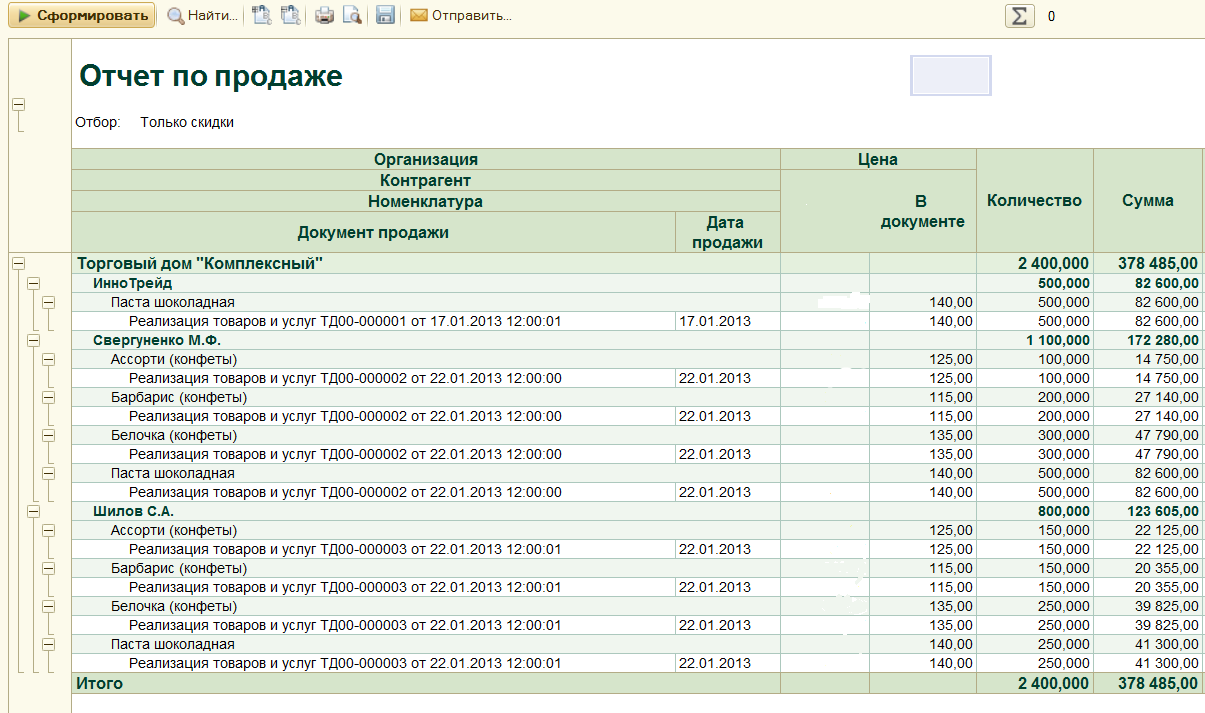Open print preview icon
Image resolution: width=1205 pixels, height=713 pixels.
coord(352,16)
